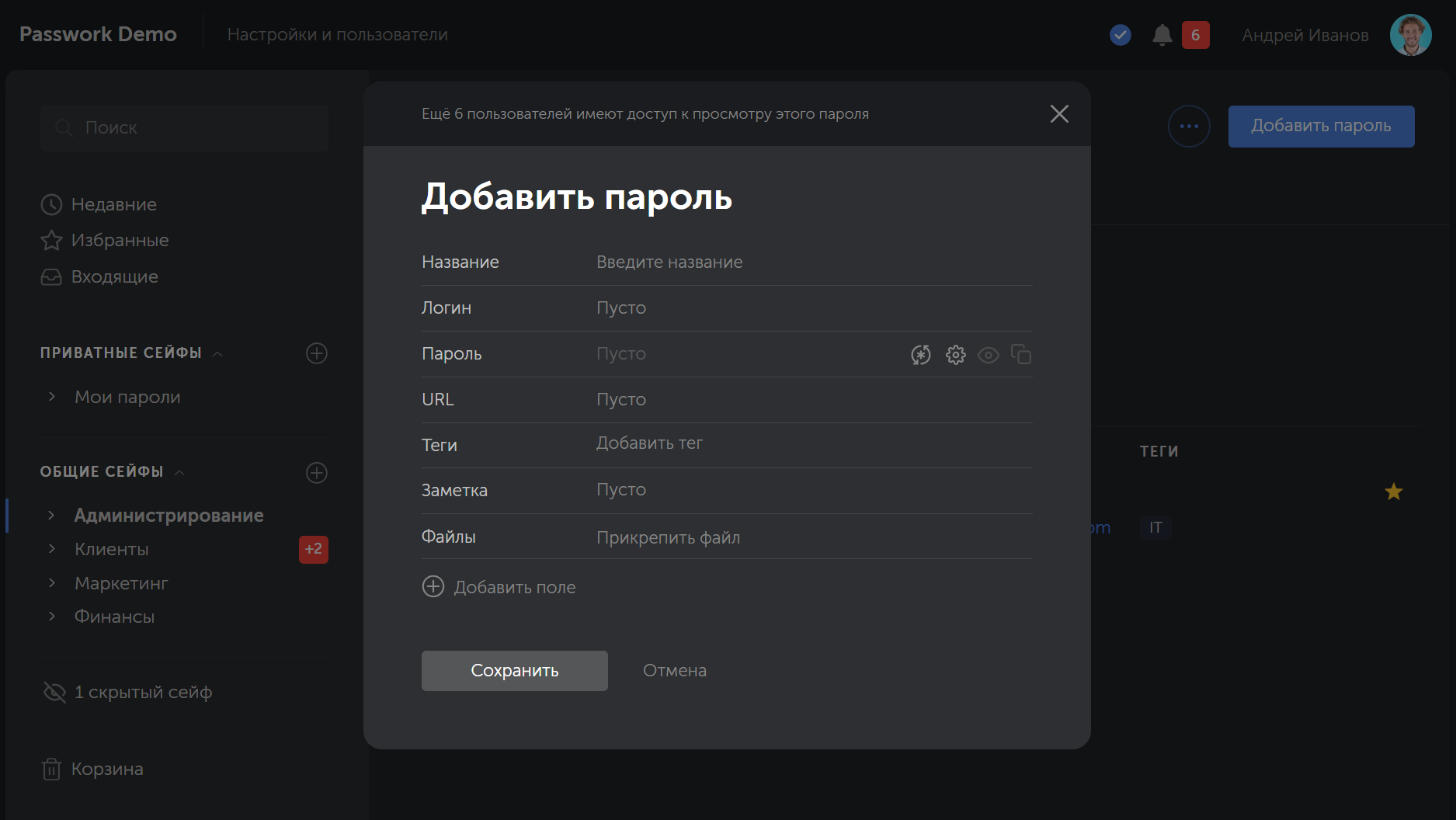The width and height of the screenshot is (1456, 820).
Task: Open Настройки и пользователи menu
Action: [x=337, y=35]
